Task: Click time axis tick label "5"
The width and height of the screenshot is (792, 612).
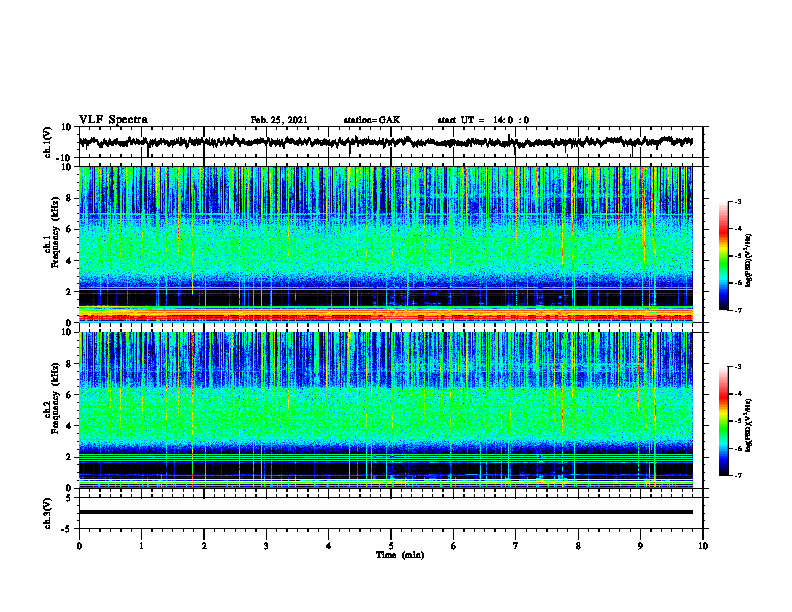Action: point(391,546)
